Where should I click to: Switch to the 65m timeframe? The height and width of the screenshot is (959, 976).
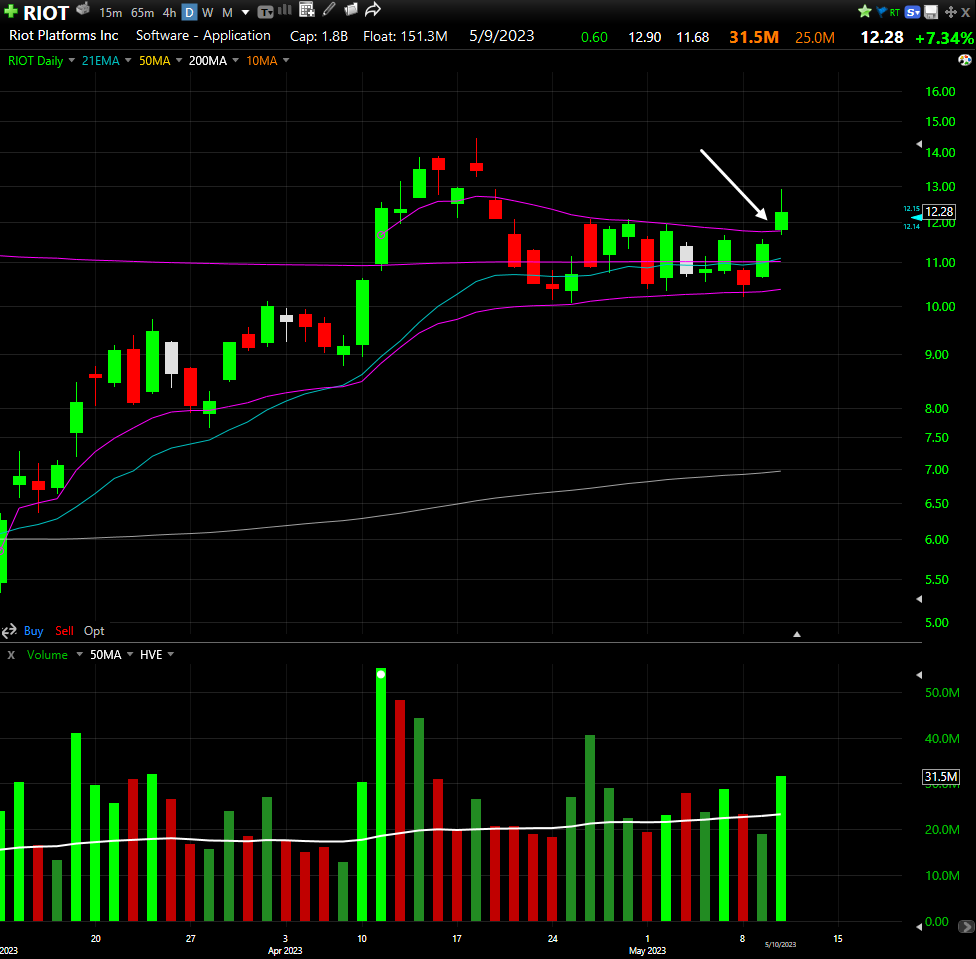coord(143,12)
